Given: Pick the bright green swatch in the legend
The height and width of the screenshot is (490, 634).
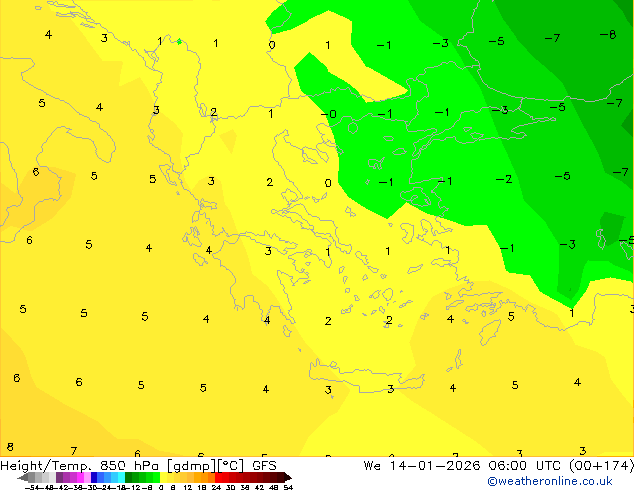Looking at the screenshot, I should pyautogui.click(x=156, y=477).
